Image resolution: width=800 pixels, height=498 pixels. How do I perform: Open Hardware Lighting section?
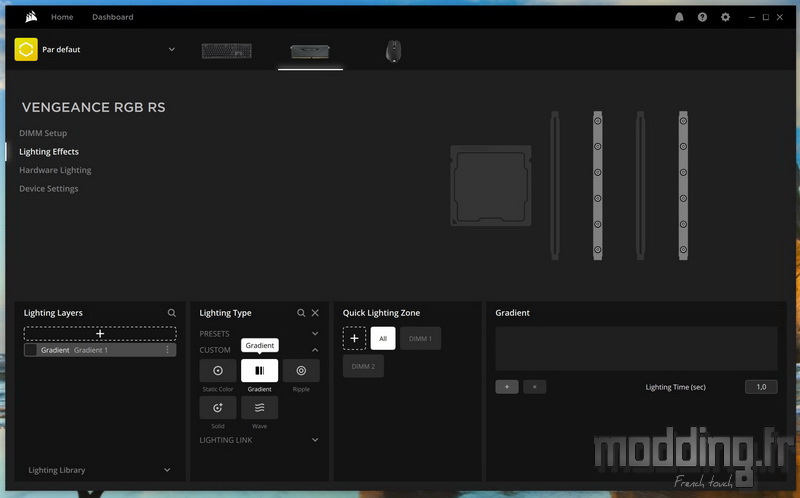point(55,170)
